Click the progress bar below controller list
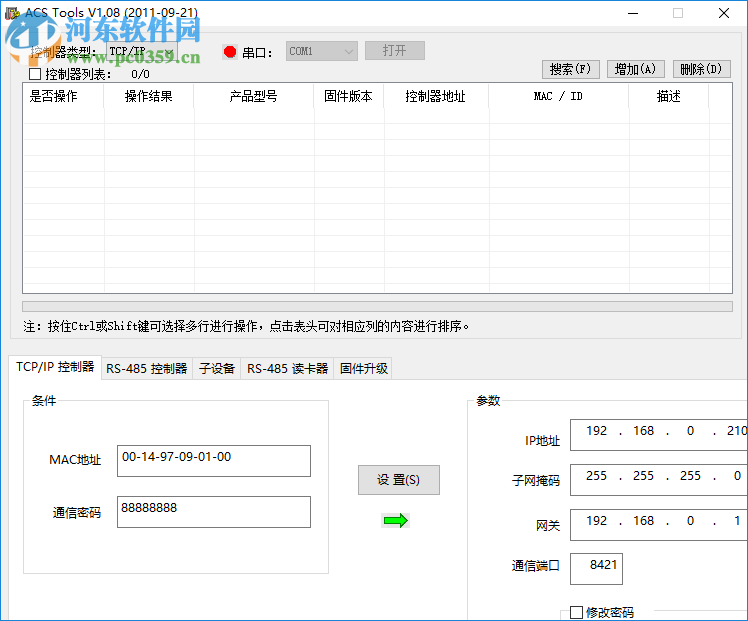Image resolution: width=748 pixels, height=621 pixels. 377,306
